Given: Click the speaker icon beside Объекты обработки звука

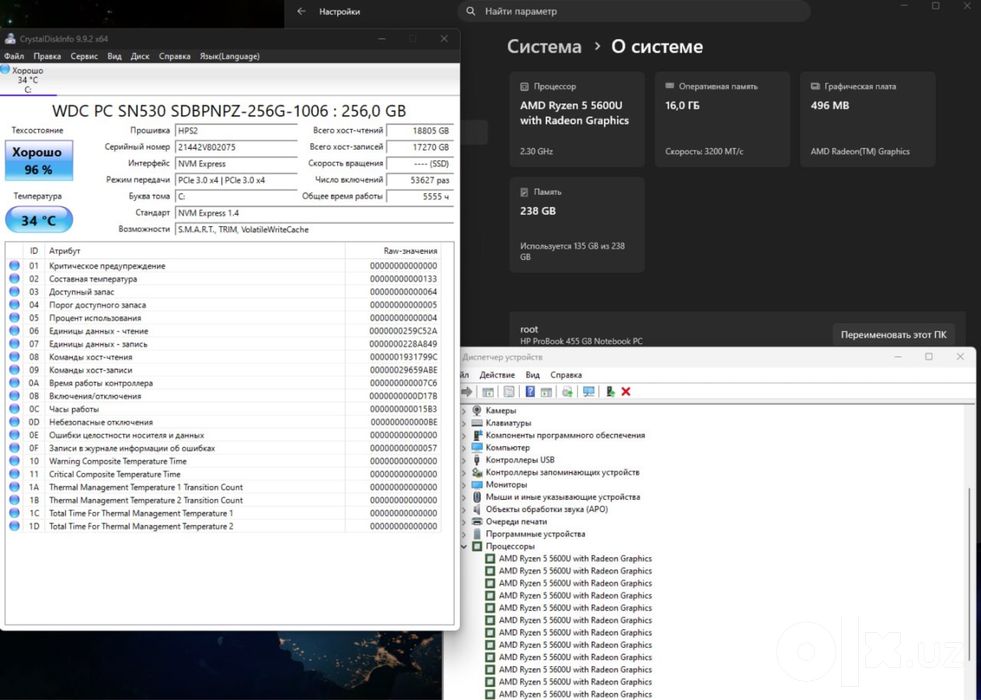Looking at the screenshot, I should click(x=477, y=509).
